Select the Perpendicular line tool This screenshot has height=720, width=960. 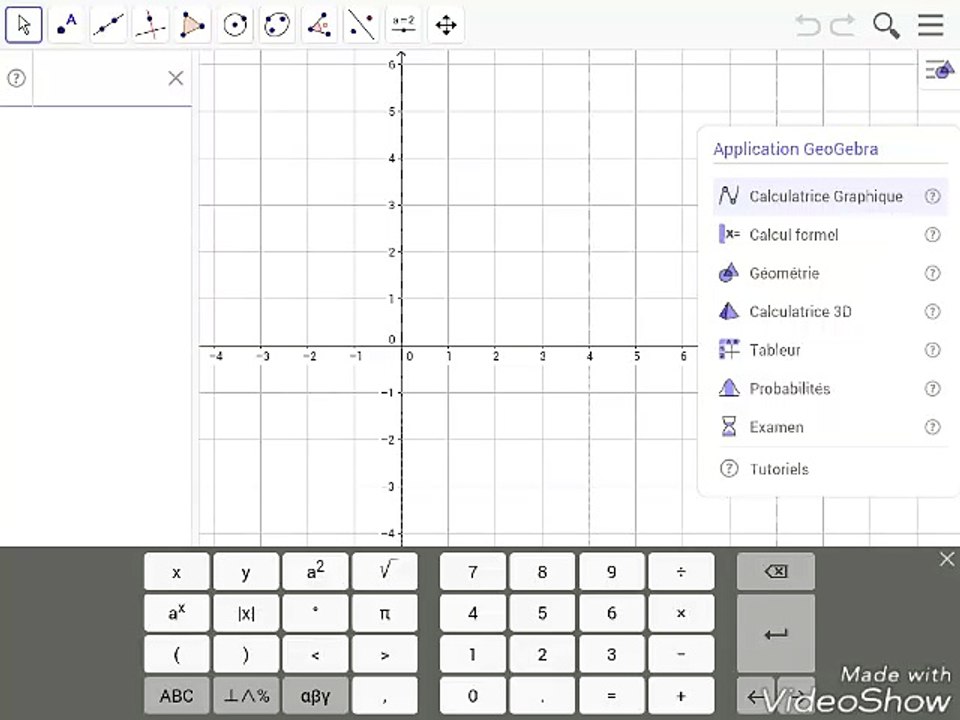[151, 25]
